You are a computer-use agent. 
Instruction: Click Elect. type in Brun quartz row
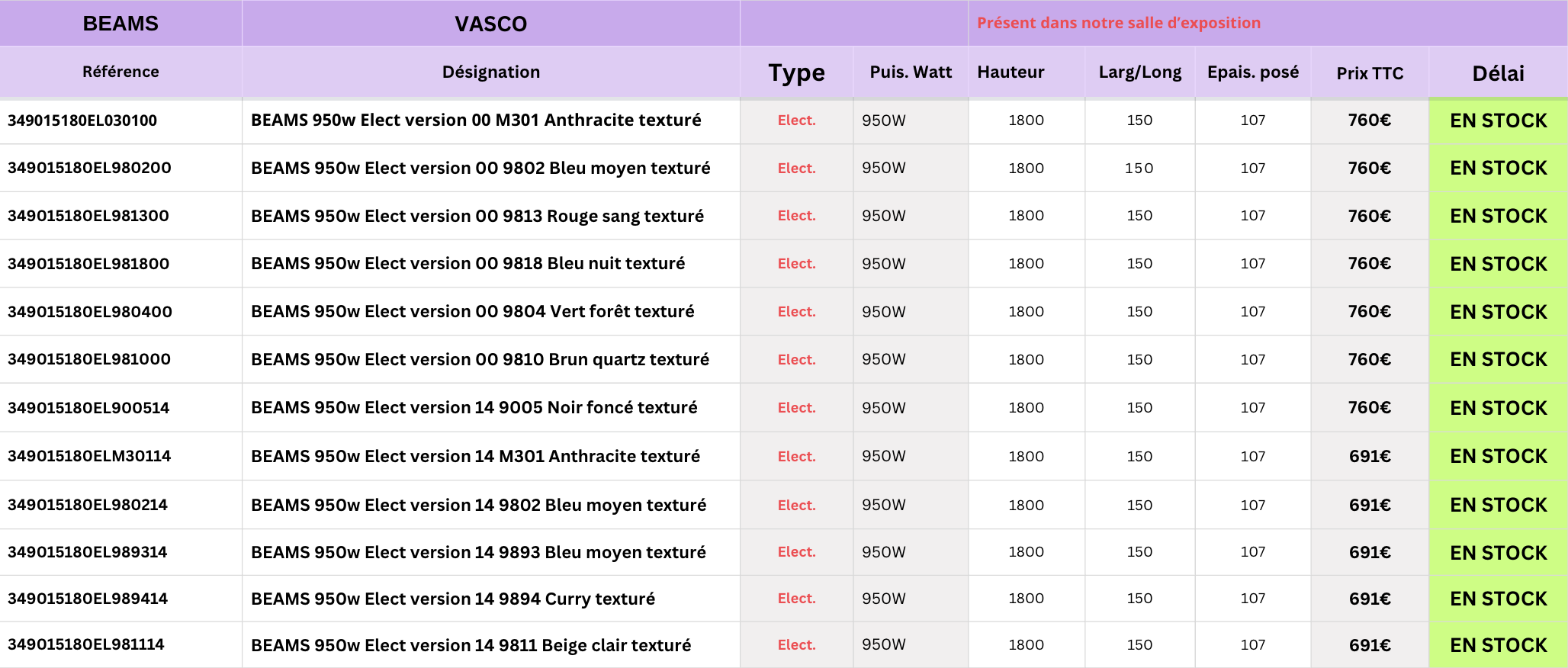[796, 359]
